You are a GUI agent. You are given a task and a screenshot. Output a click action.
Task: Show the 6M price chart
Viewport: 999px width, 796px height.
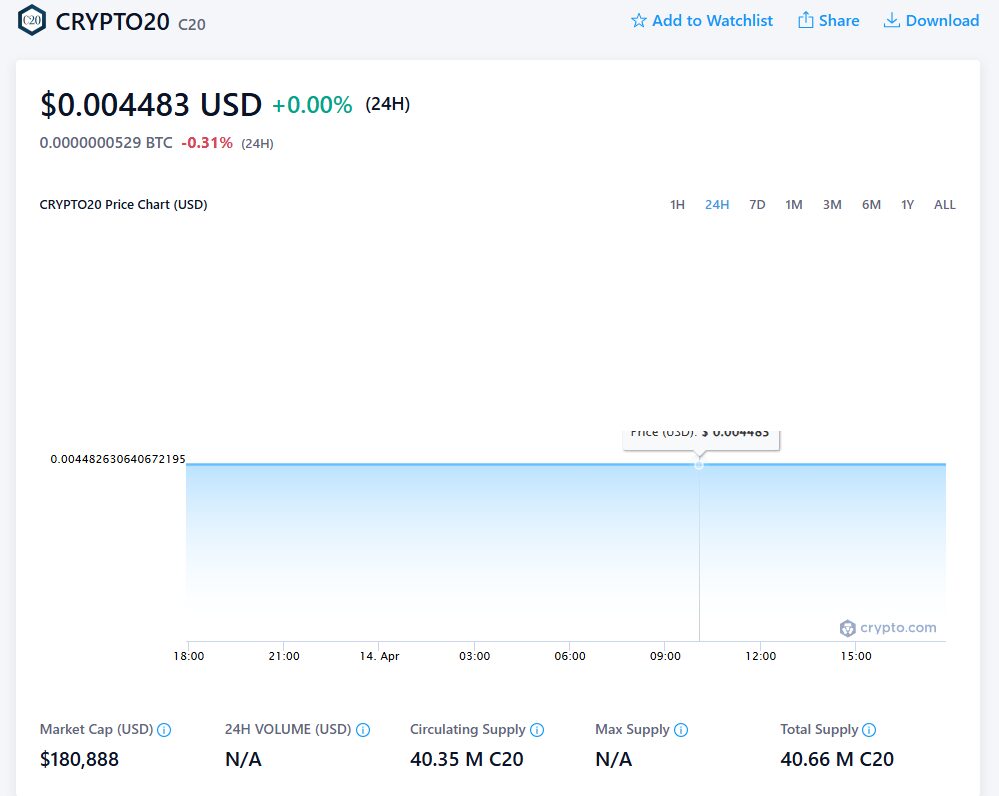tap(871, 205)
